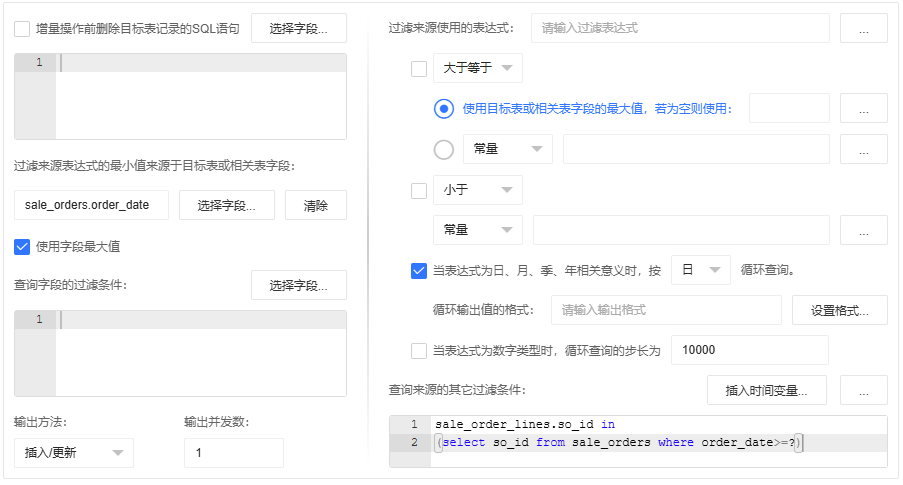Click the 10000 step length field
903x485 pixels.
(750, 350)
